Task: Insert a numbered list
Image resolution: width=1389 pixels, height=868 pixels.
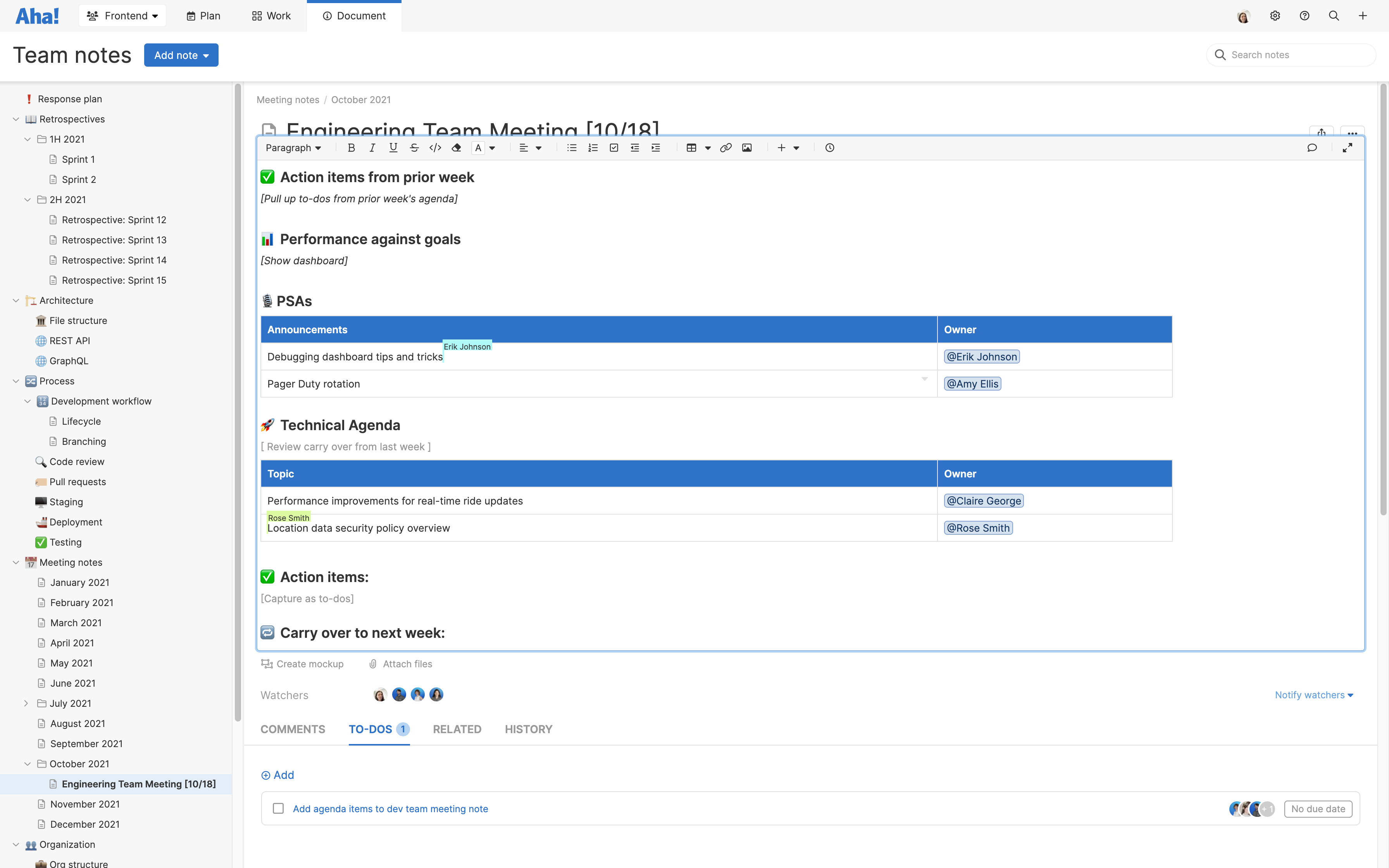Action: click(x=592, y=148)
